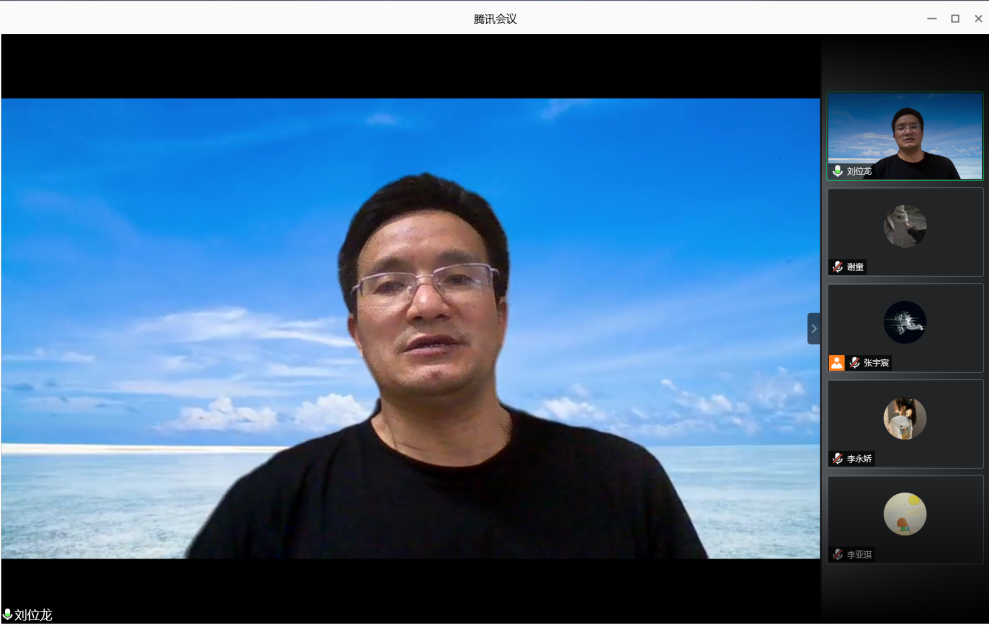Click 李永娇's profile avatar
Viewport: 989px width, 625px height.
point(904,418)
